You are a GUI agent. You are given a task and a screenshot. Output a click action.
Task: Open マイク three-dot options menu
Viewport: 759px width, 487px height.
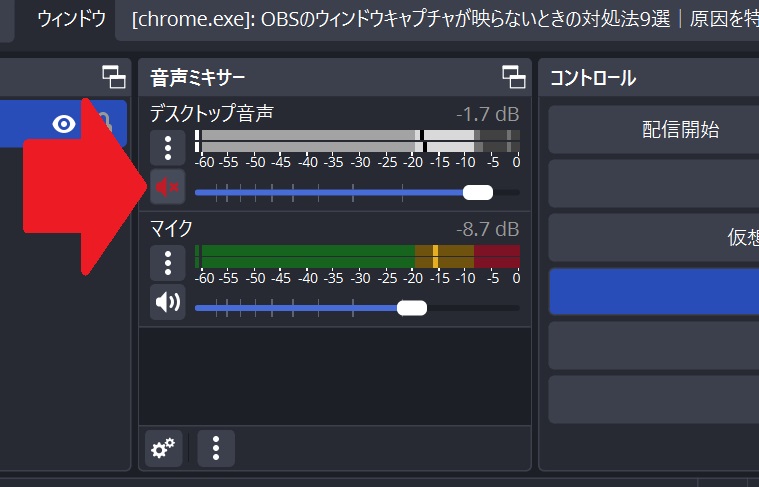pos(167,263)
